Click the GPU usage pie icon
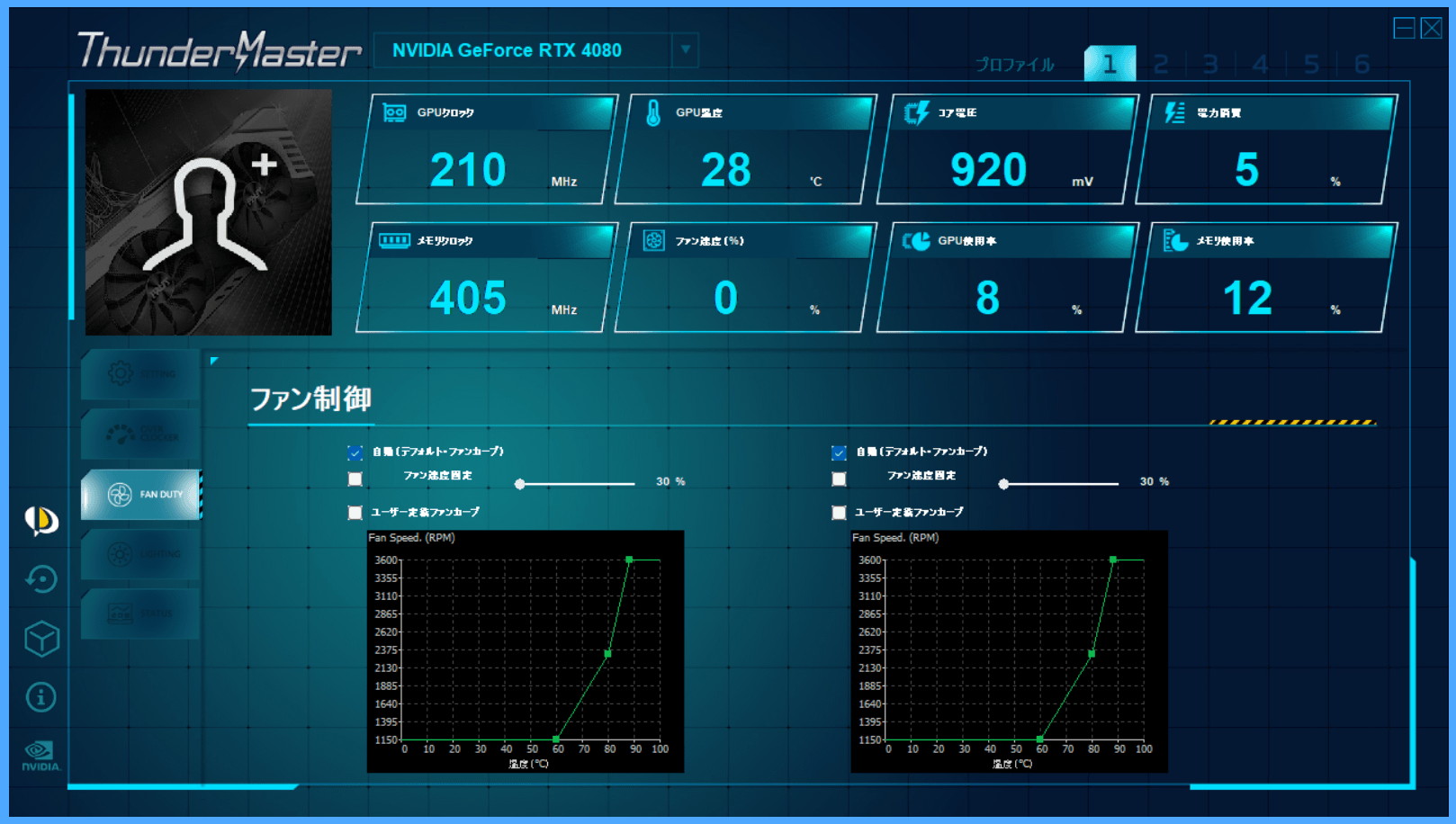This screenshot has width=1456, height=824. click(916, 240)
